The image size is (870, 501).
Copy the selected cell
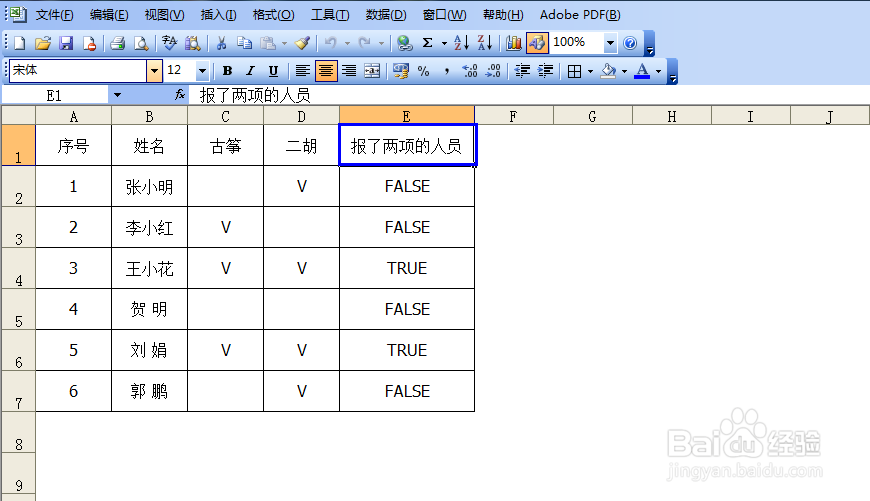[244, 43]
